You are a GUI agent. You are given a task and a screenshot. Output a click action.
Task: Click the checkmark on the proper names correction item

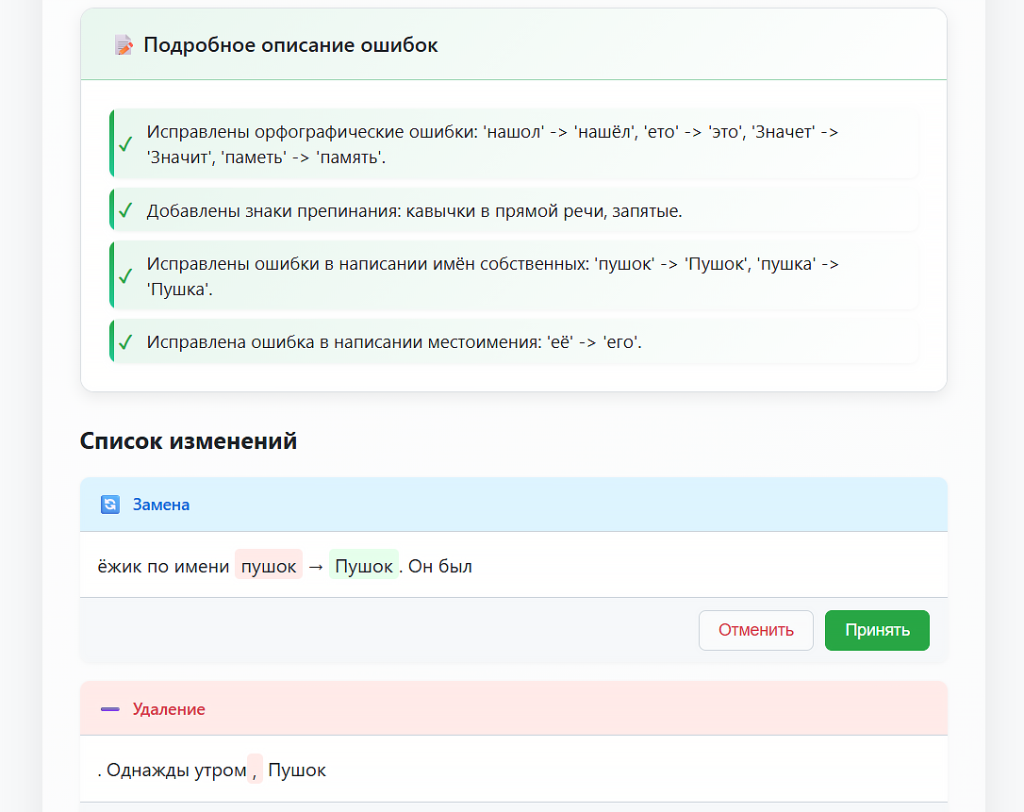coord(126,275)
